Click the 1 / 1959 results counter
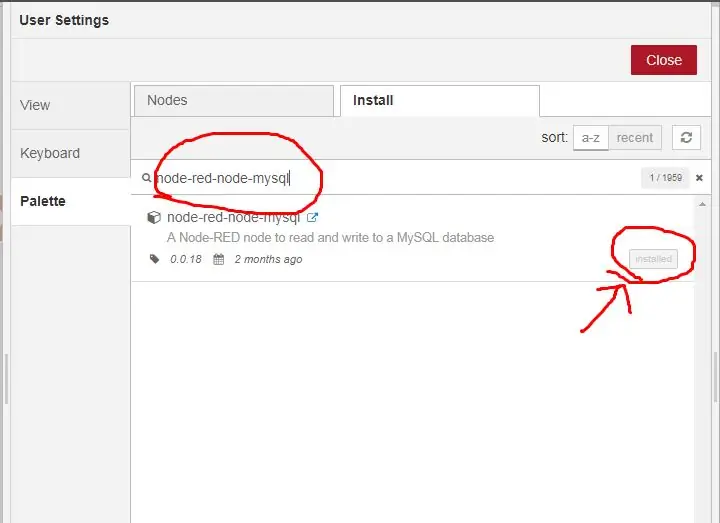The image size is (720, 523). pyautogui.click(x=665, y=178)
